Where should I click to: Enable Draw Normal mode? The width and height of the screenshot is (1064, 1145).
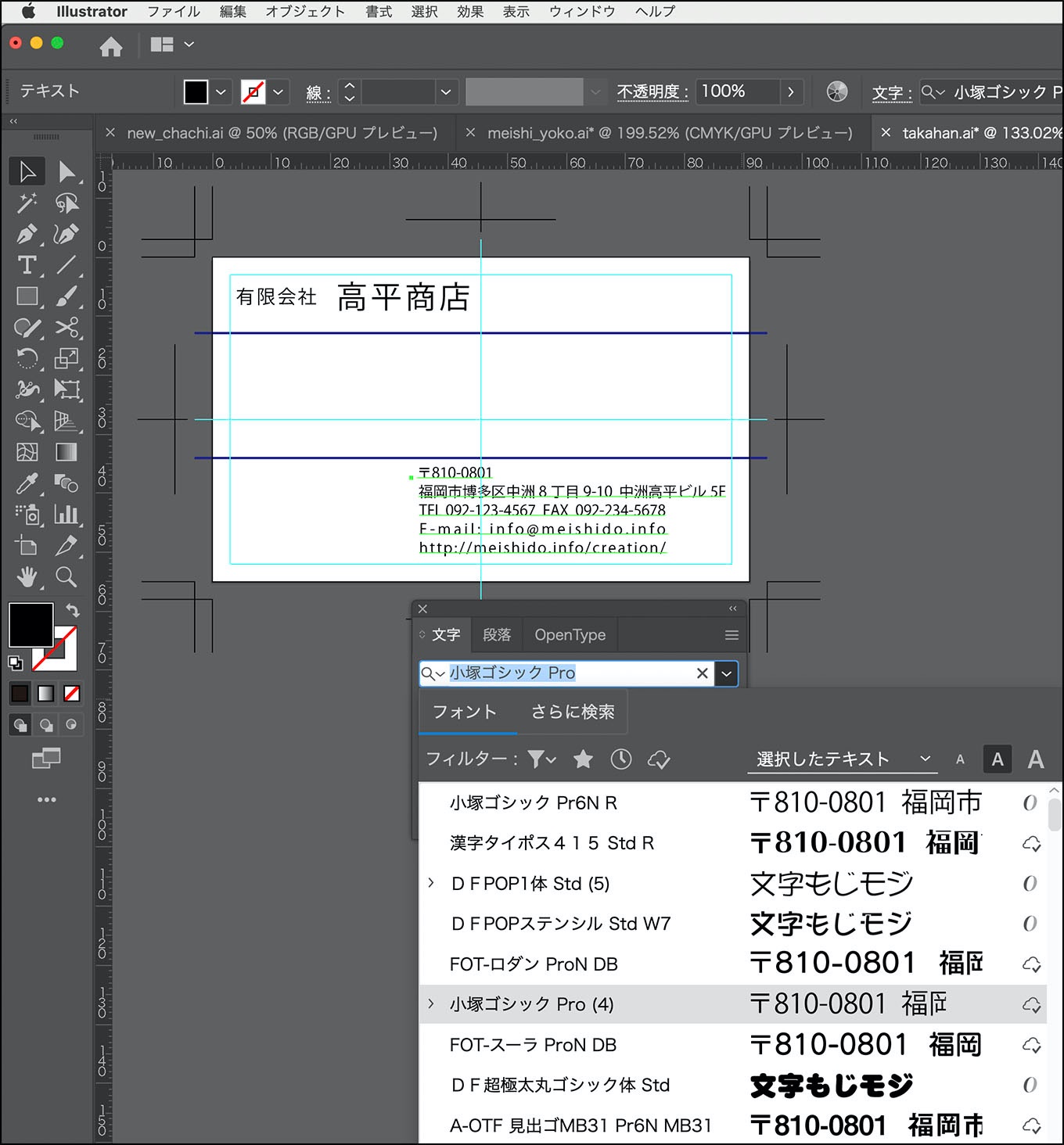coord(20,725)
